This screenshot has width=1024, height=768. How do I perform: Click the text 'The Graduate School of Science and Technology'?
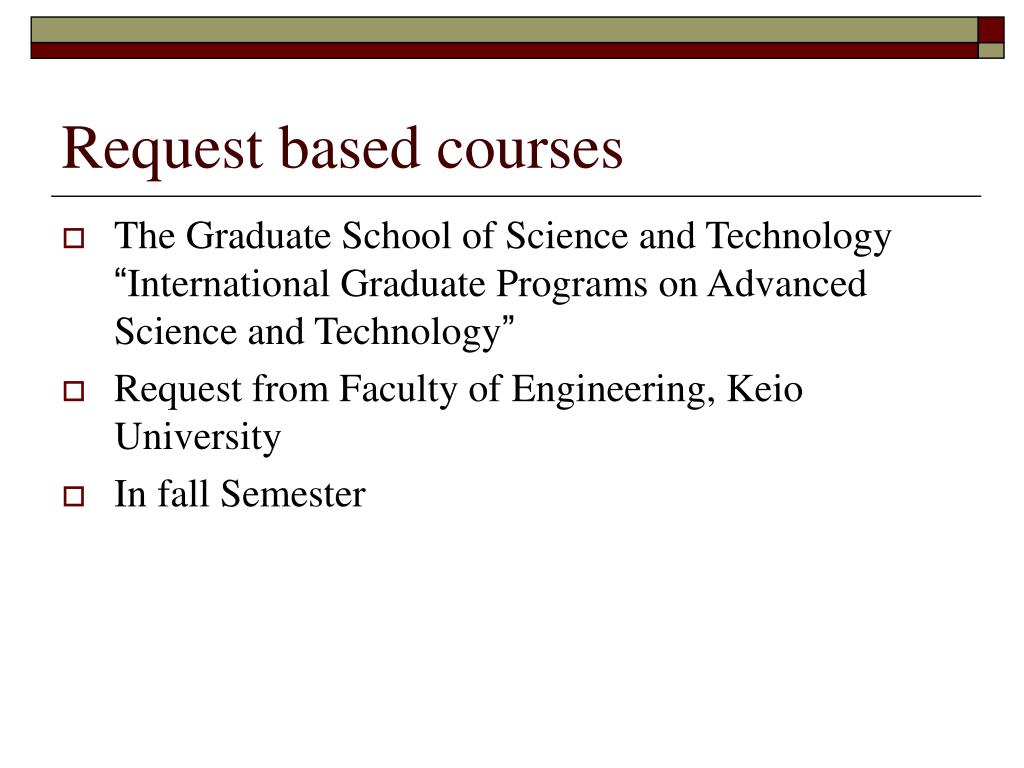click(x=503, y=237)
